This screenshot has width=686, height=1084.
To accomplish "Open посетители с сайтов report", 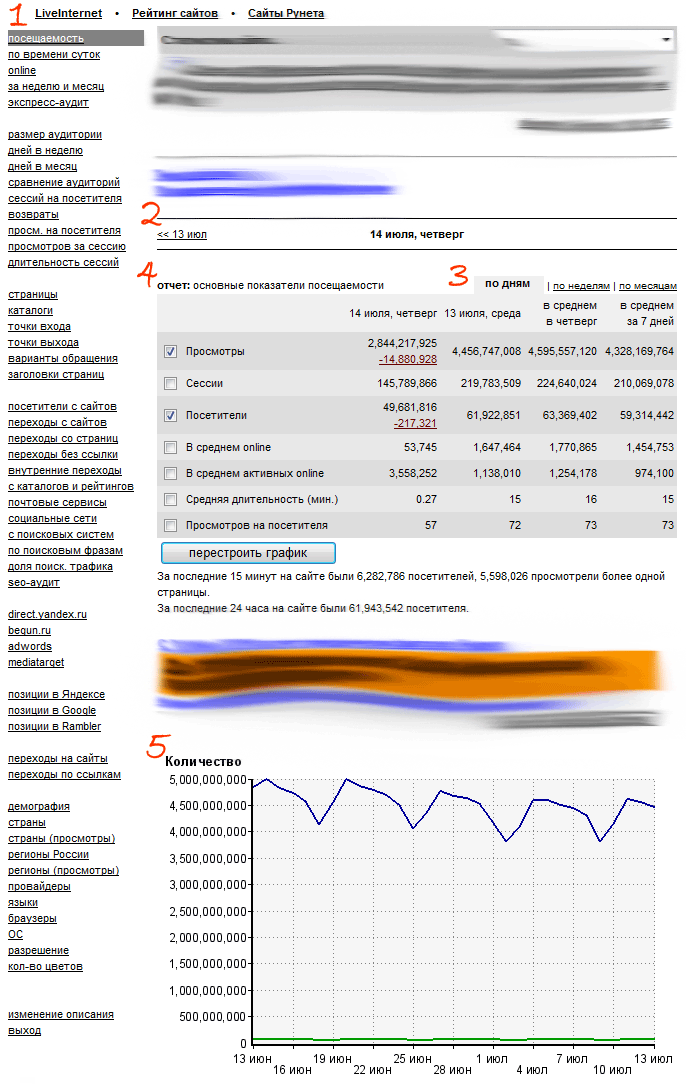I will [62, 406].
